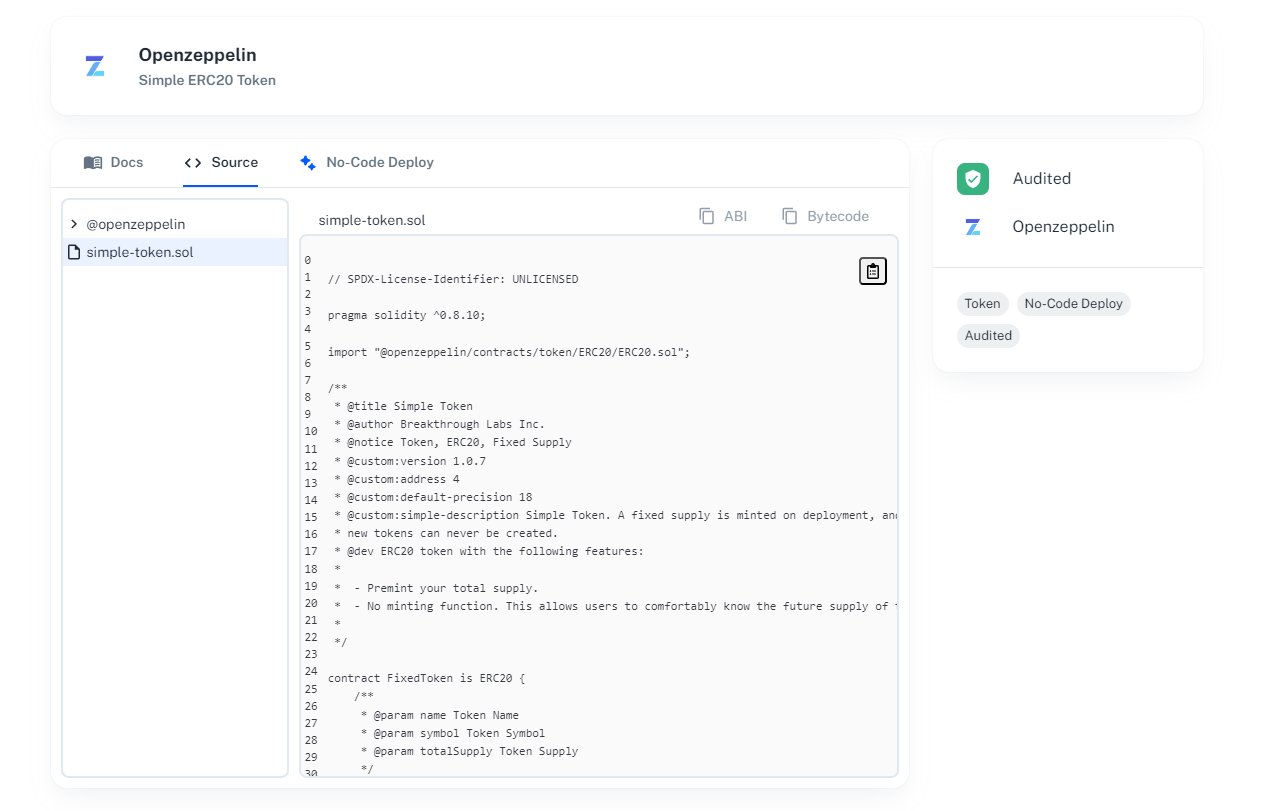Click the Audited tag chip
The image size is (1263, 811).
(x=989, y=336)
